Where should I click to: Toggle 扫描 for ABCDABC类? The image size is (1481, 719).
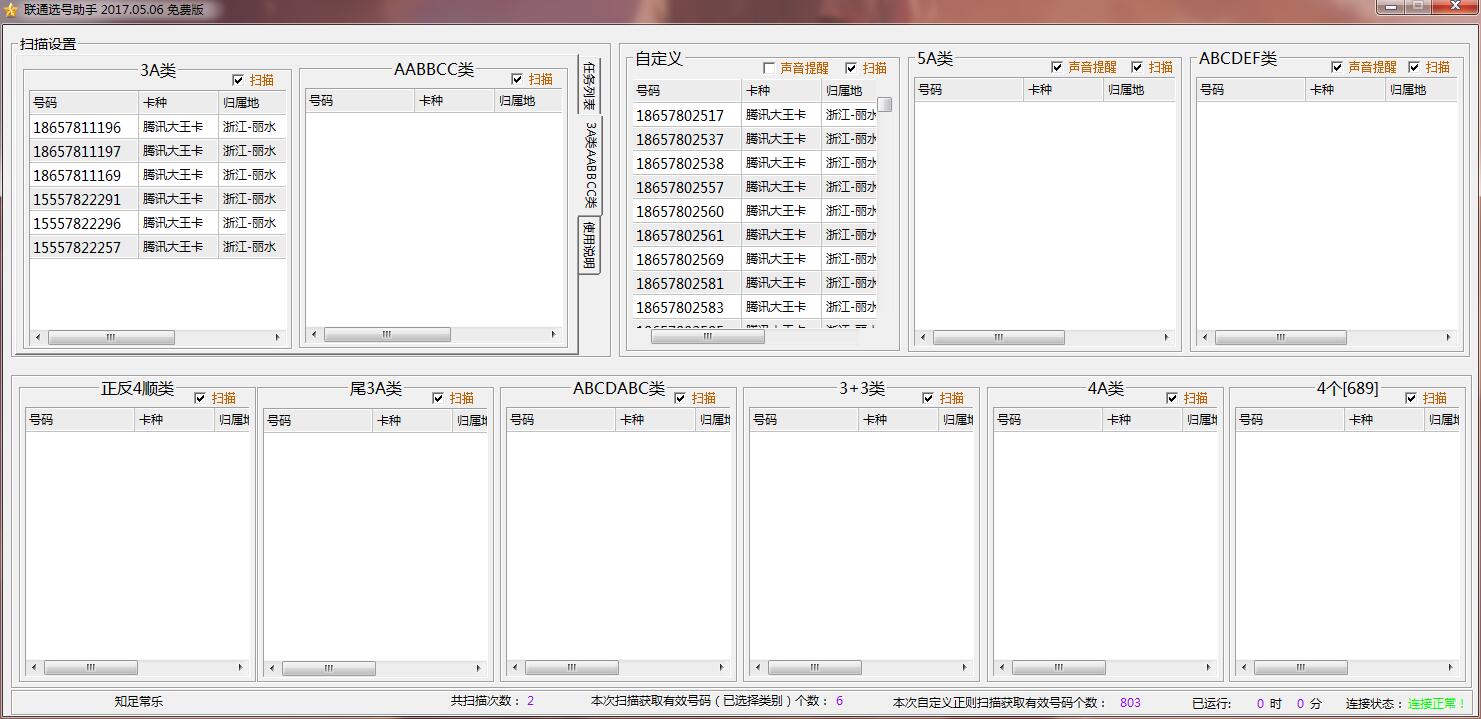click(680, 398)
